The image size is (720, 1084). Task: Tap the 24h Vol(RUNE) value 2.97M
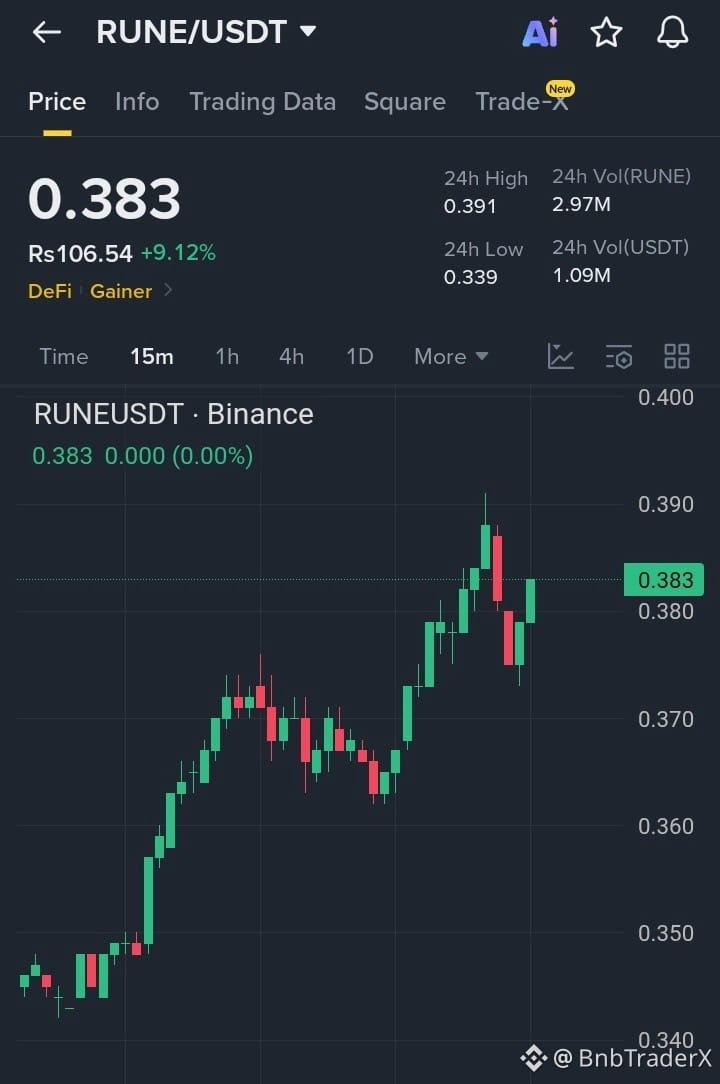coord(581,205)
